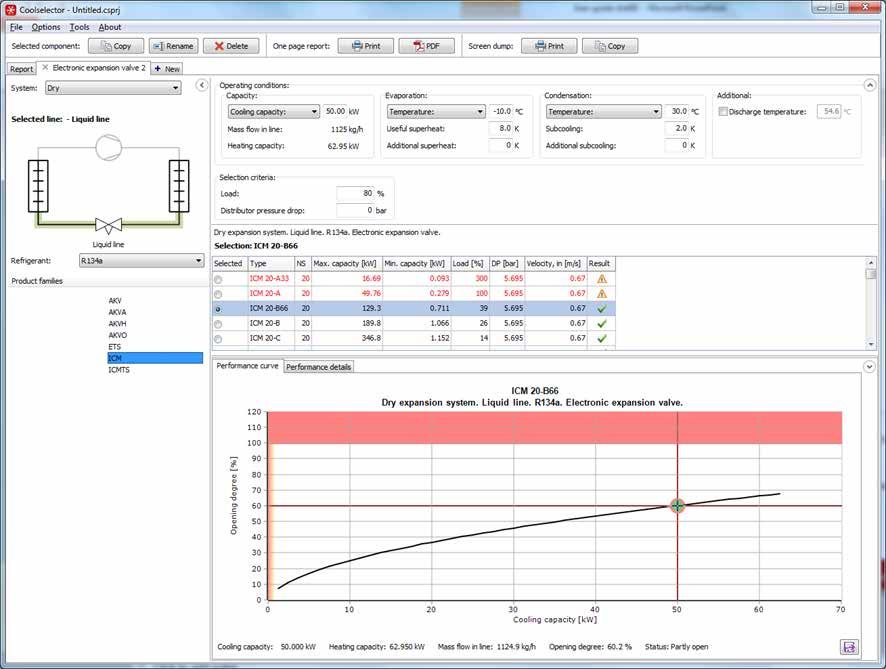The image size is (886, 669).
Task: Open the Refrigerant dropdown showing R134a
Action: [141, 260]
